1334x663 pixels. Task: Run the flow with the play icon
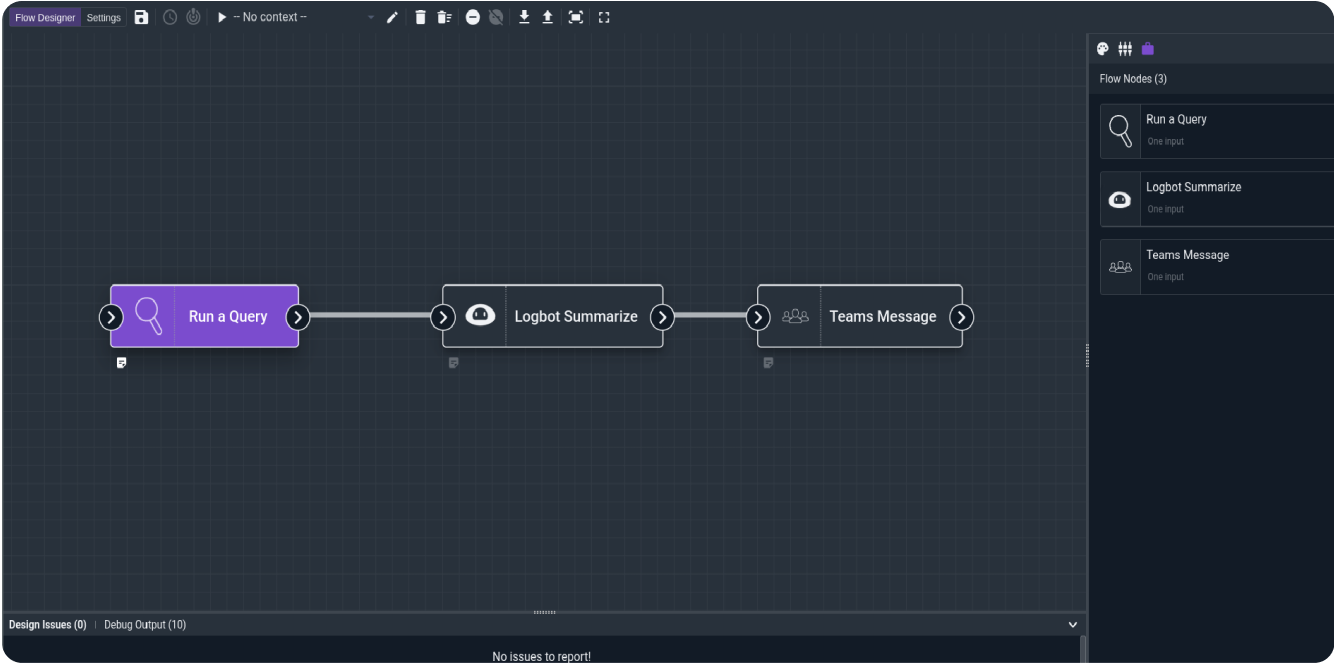pyautogui.click(x=222, y=17)
